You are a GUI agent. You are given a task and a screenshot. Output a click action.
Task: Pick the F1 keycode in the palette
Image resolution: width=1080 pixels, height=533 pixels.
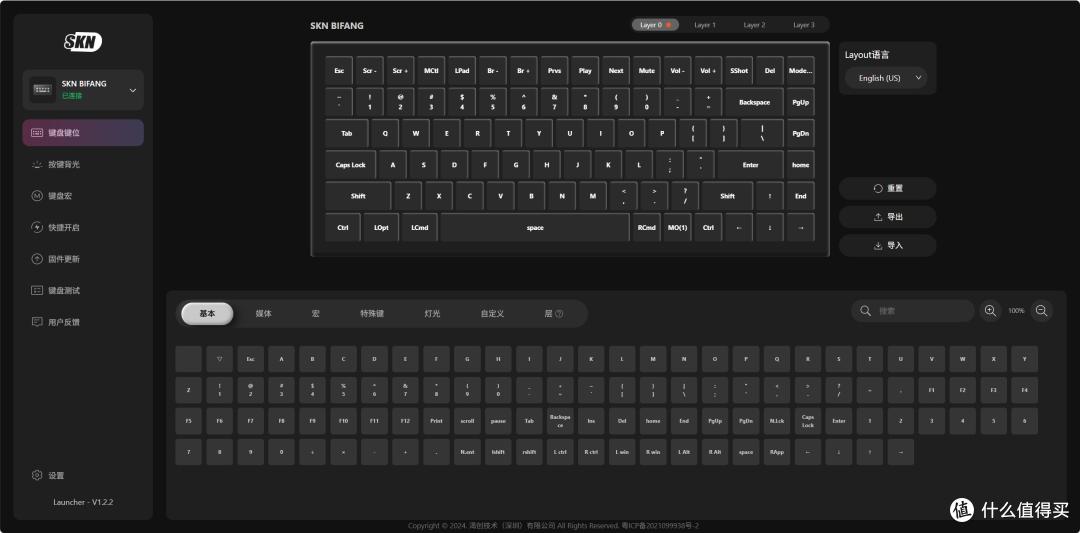pyautogui.click(x=932, y=390)
